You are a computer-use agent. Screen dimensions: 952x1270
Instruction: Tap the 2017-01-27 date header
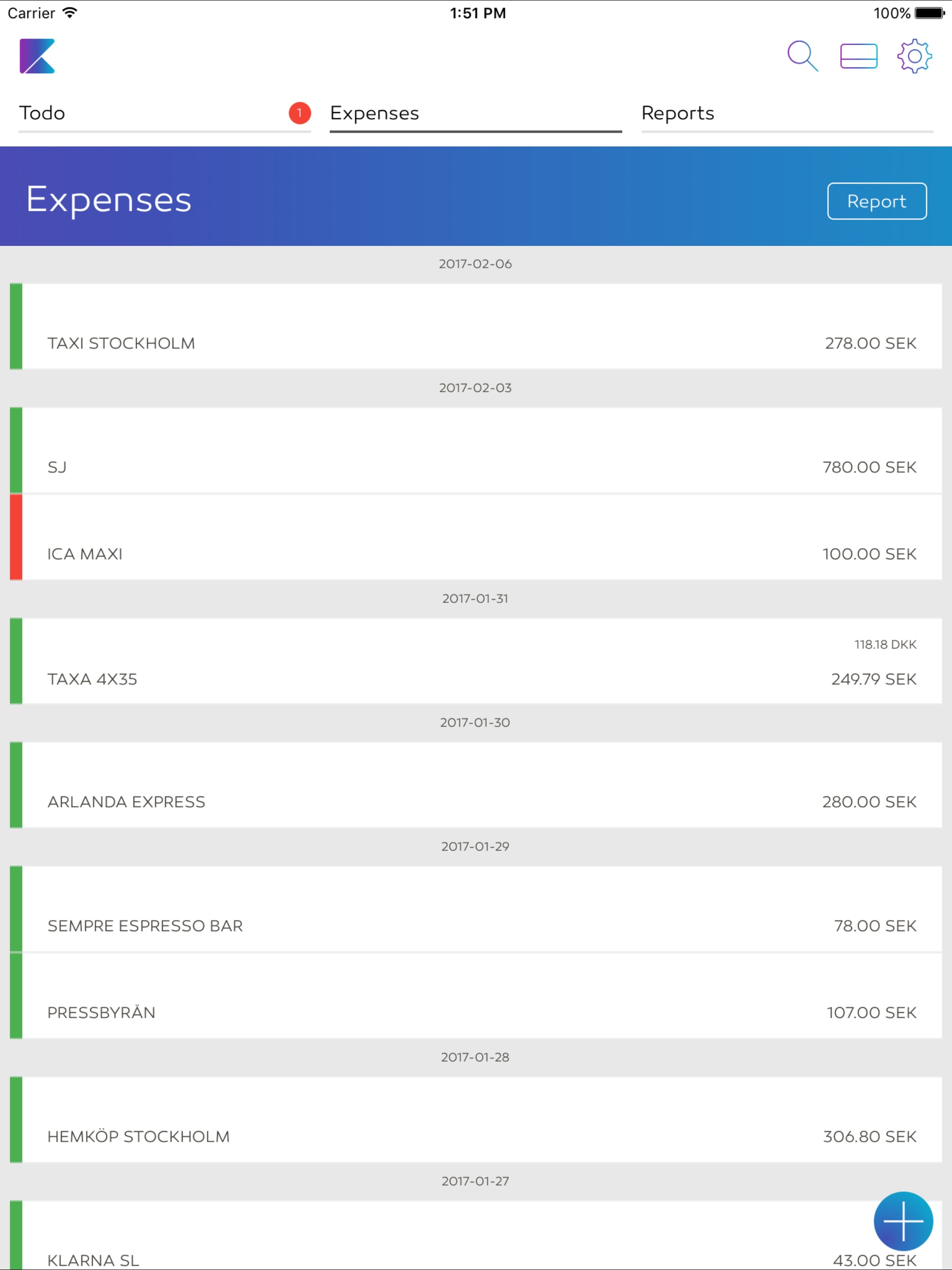(476, 1182)
